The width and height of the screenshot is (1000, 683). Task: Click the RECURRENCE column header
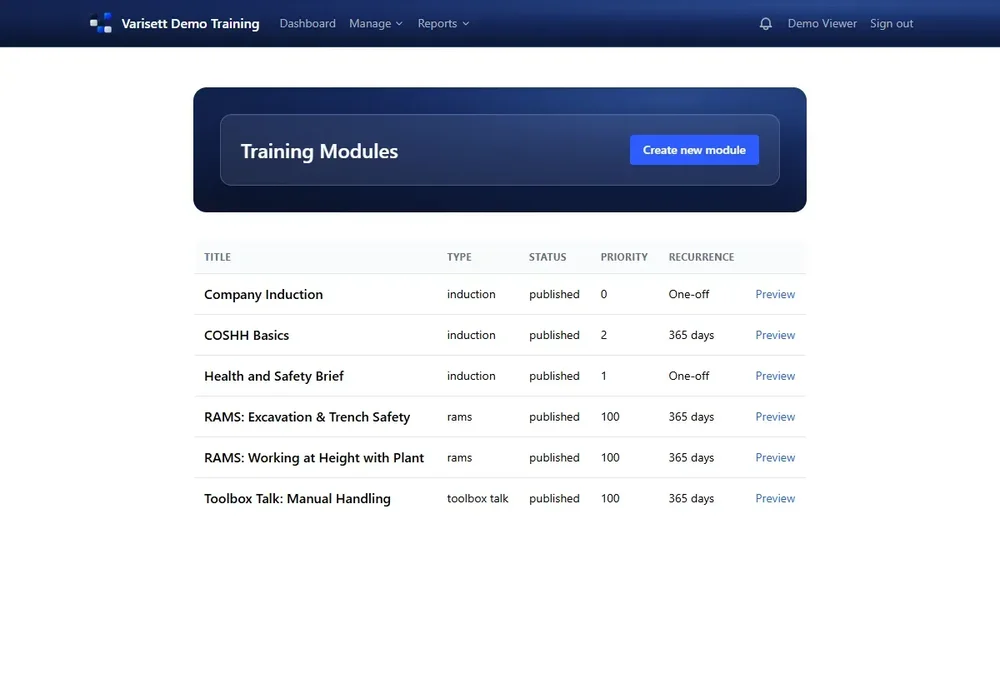701,257
